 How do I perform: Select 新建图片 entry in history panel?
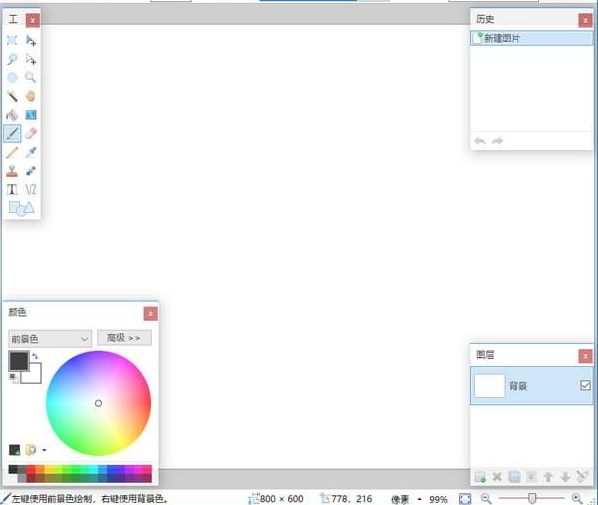tap(532, 38)
